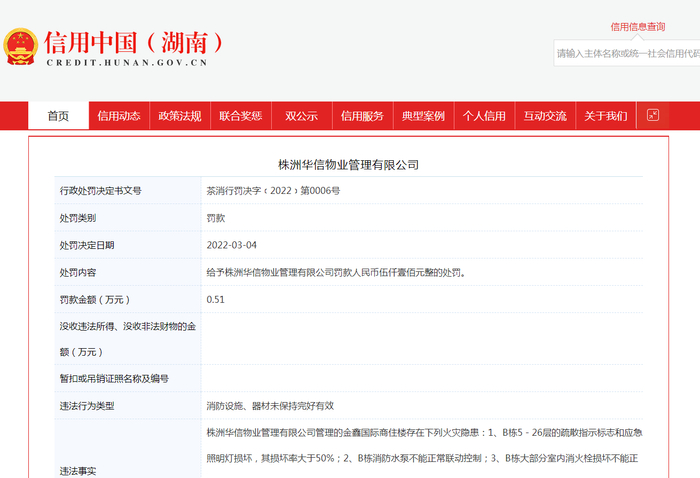700x478 pixels.
Task: Go to 个人信用 section
Action: (x=484, y=116)
